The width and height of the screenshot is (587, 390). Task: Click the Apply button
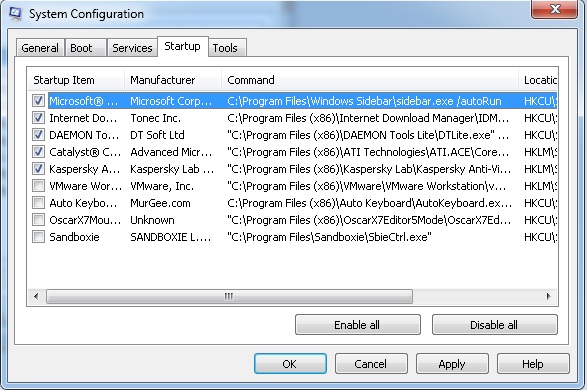tap(452, 363)
